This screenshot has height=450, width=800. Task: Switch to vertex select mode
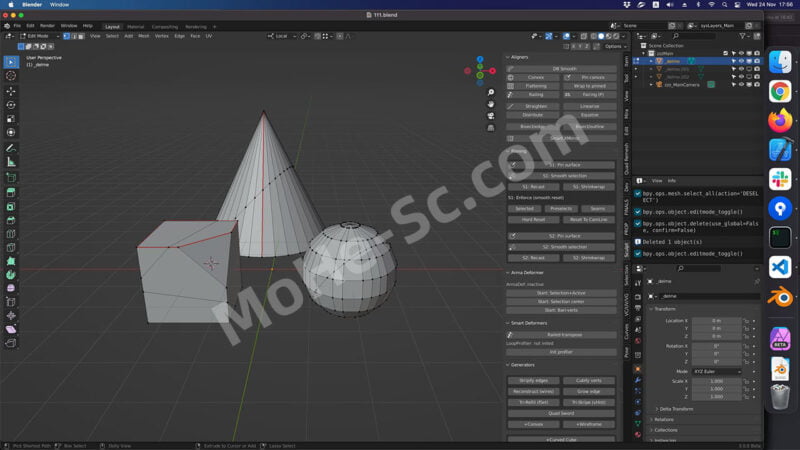click(x=66, y=36)
